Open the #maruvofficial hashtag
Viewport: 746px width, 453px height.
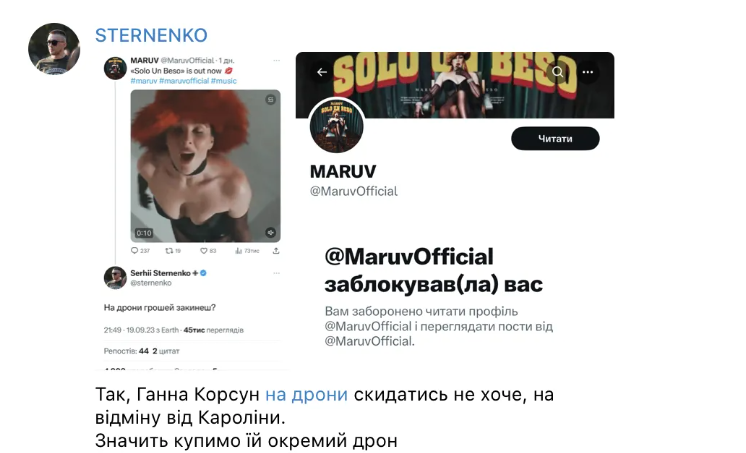point(184,81)
